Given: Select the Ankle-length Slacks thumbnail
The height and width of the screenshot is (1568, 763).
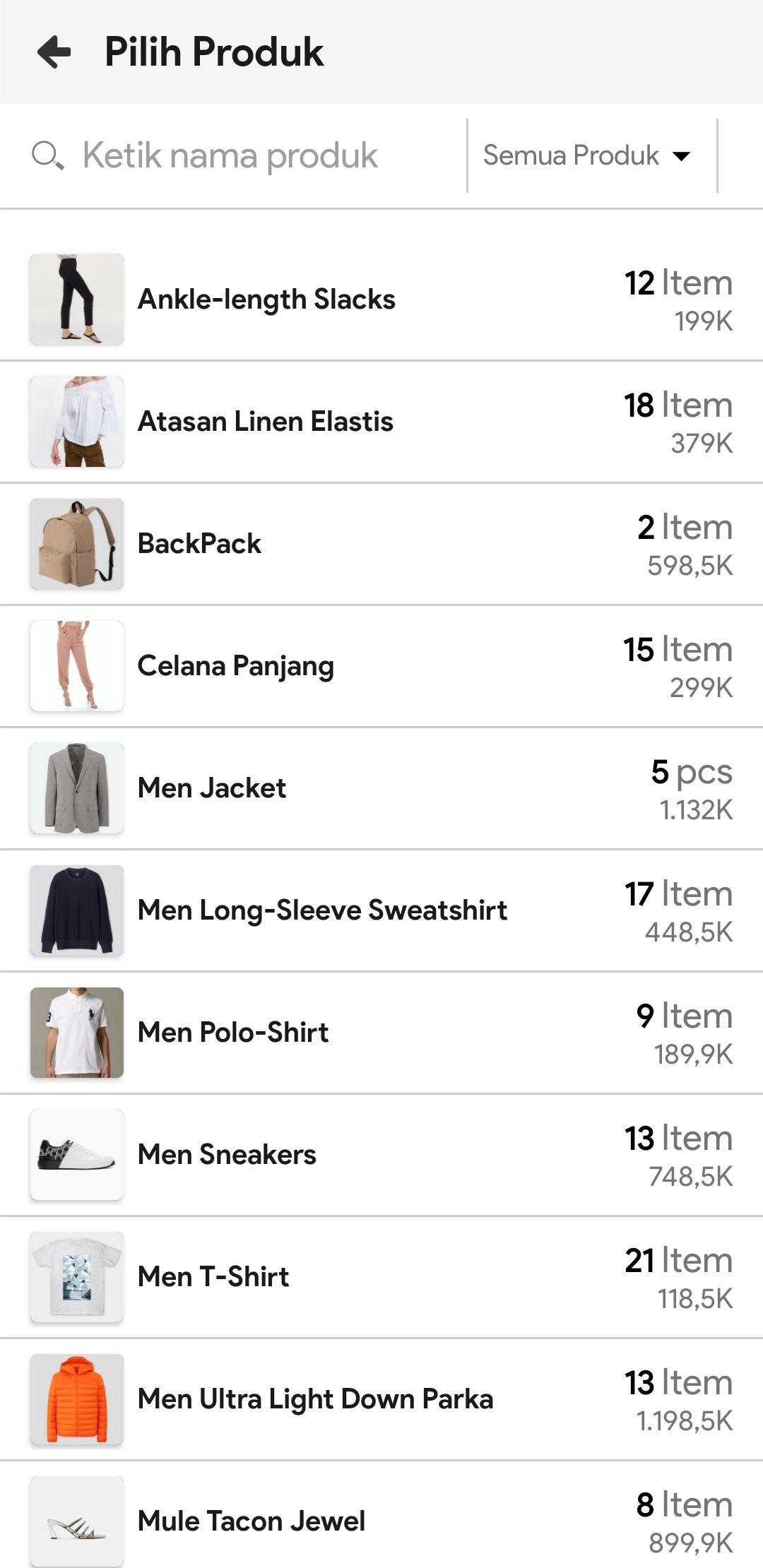Looking at the screenshot, I should 76,299.
